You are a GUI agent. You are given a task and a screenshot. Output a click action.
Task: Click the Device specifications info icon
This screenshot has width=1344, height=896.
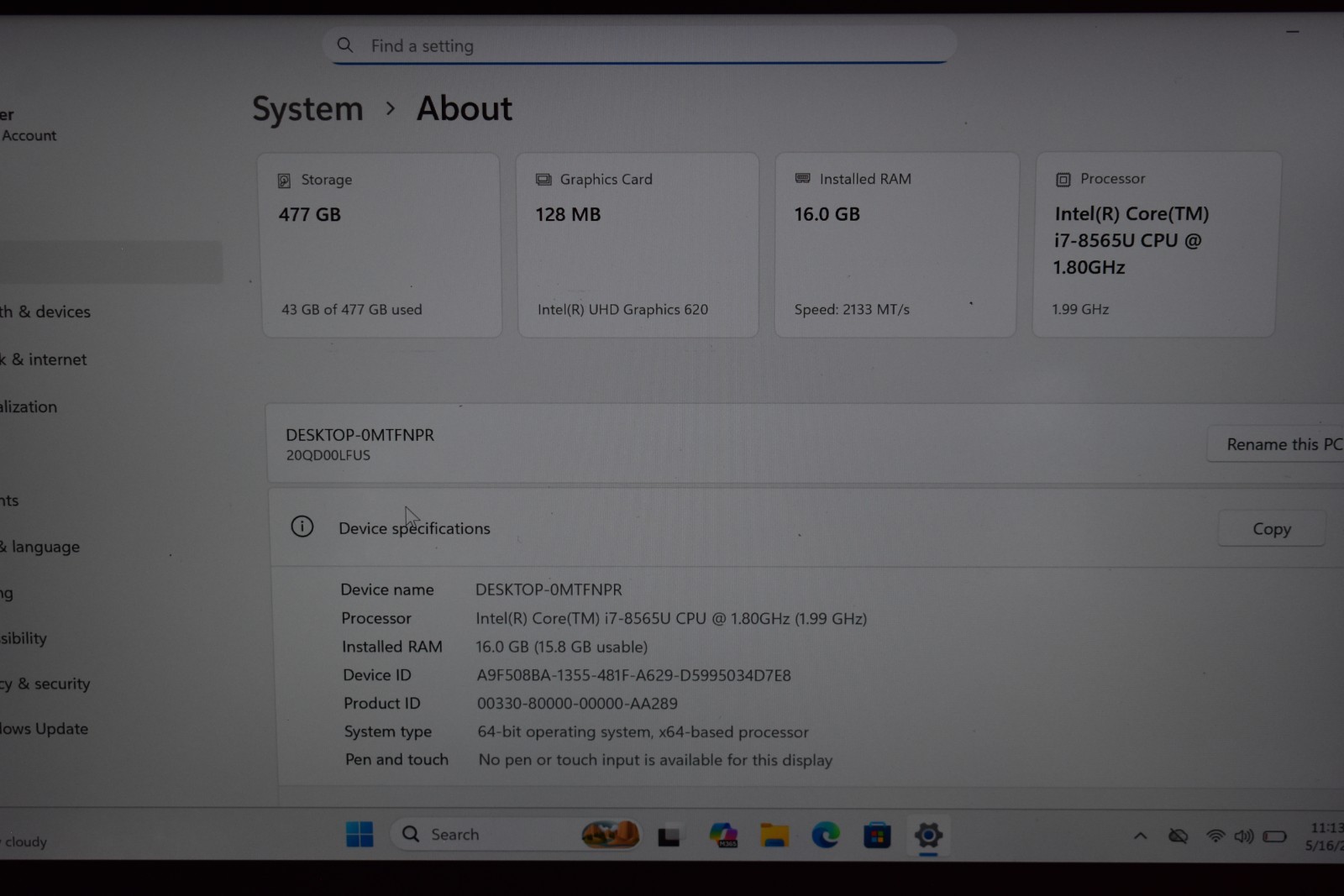pyautogui.click(x=302, y=527)
